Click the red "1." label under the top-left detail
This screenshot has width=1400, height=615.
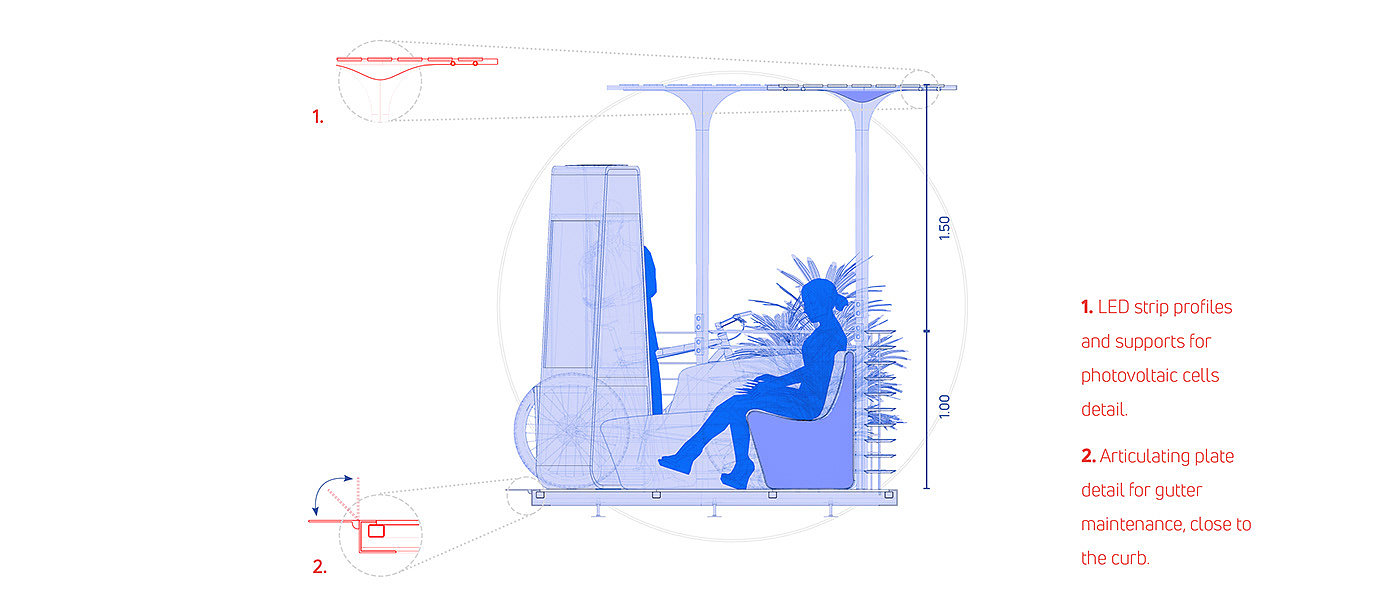click(318, 117)
